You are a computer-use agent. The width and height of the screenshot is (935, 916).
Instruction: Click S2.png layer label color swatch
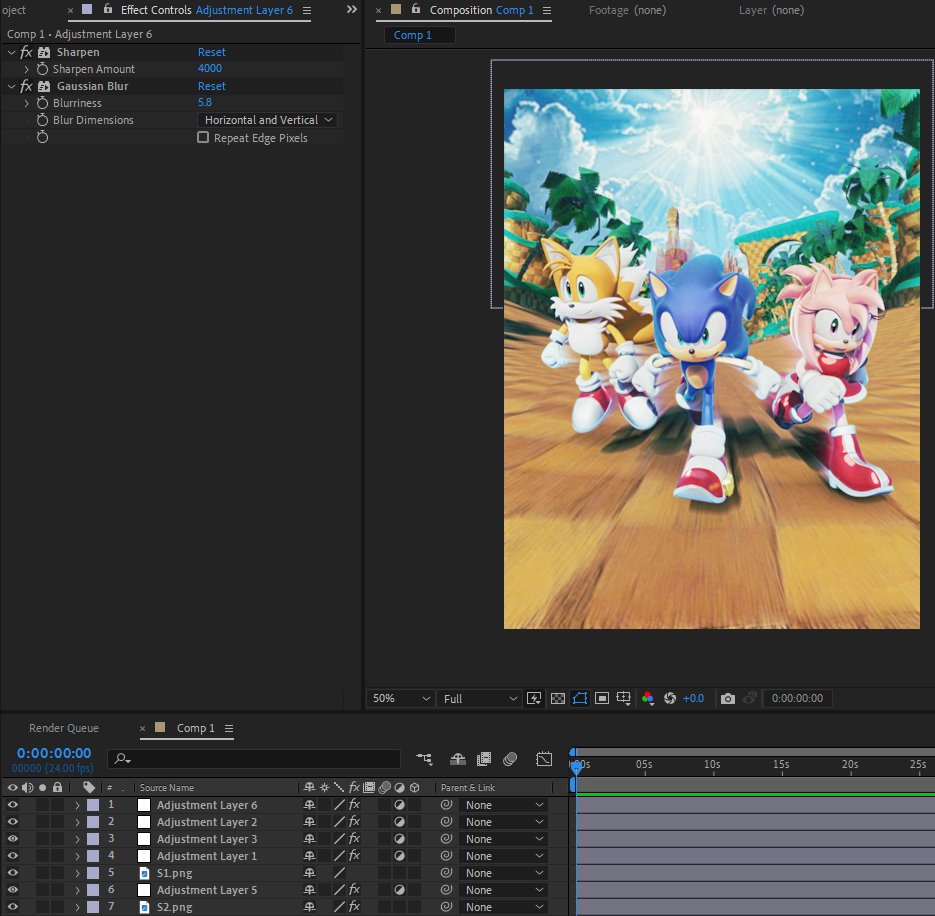93,906
